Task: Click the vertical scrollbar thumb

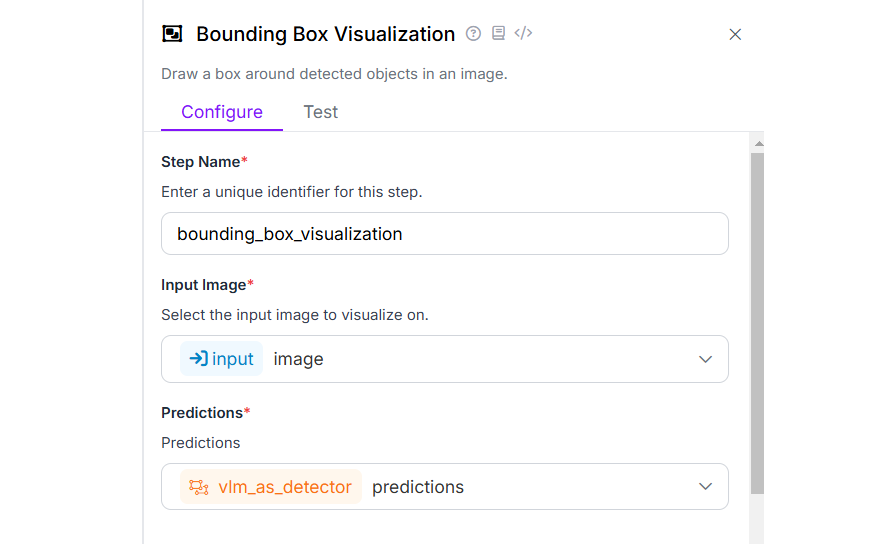Action: coord(757,320)
